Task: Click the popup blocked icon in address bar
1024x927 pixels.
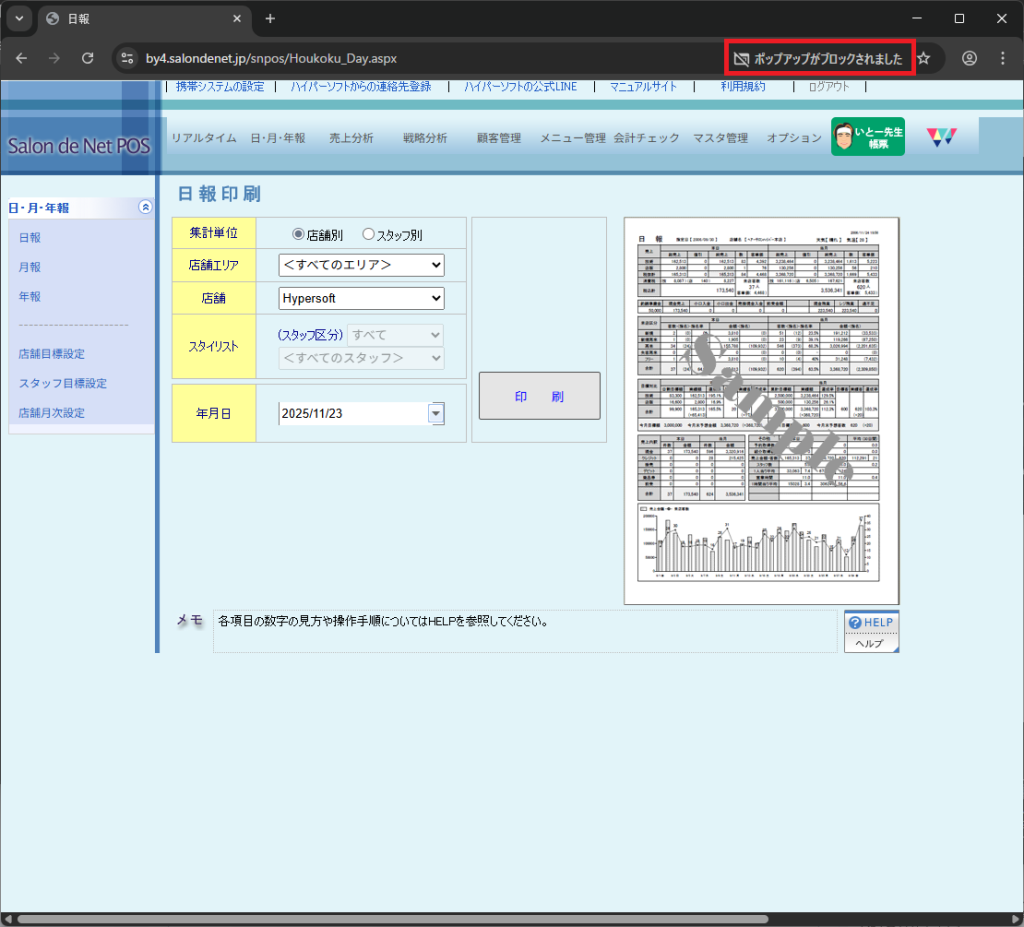Action: tap(741, 59)
